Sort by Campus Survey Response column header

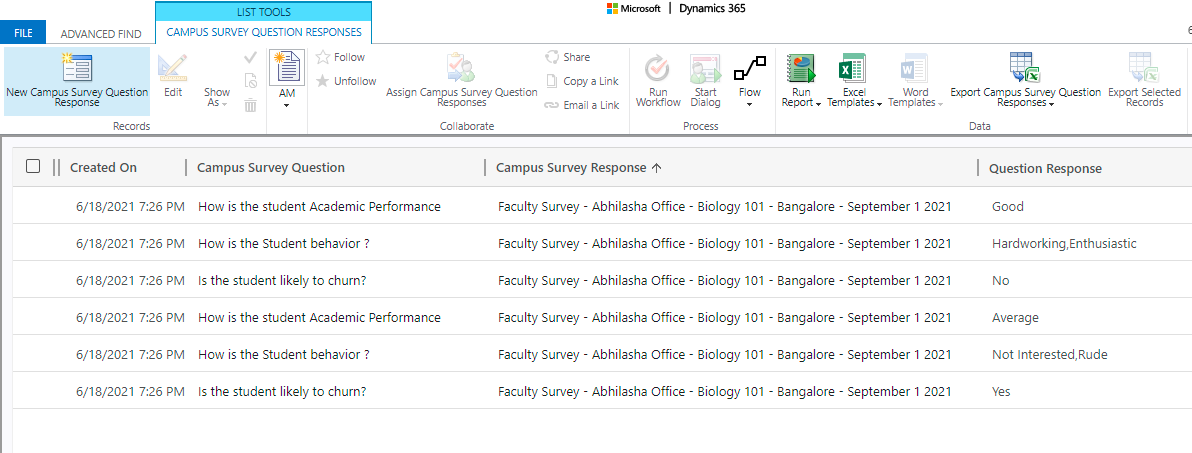(x=572, y=168)
